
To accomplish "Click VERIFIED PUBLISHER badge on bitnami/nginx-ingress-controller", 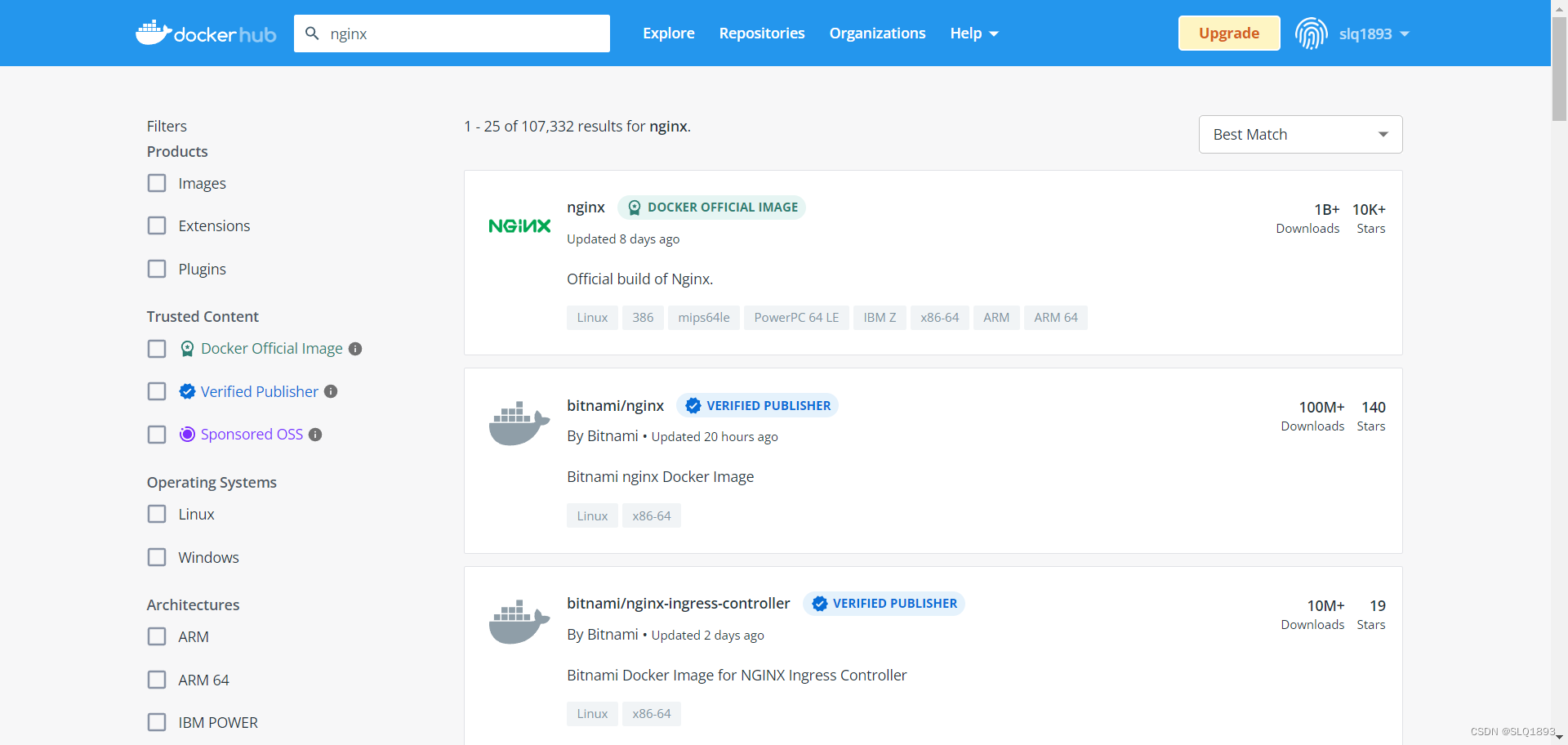I will (x=884, y=604).
